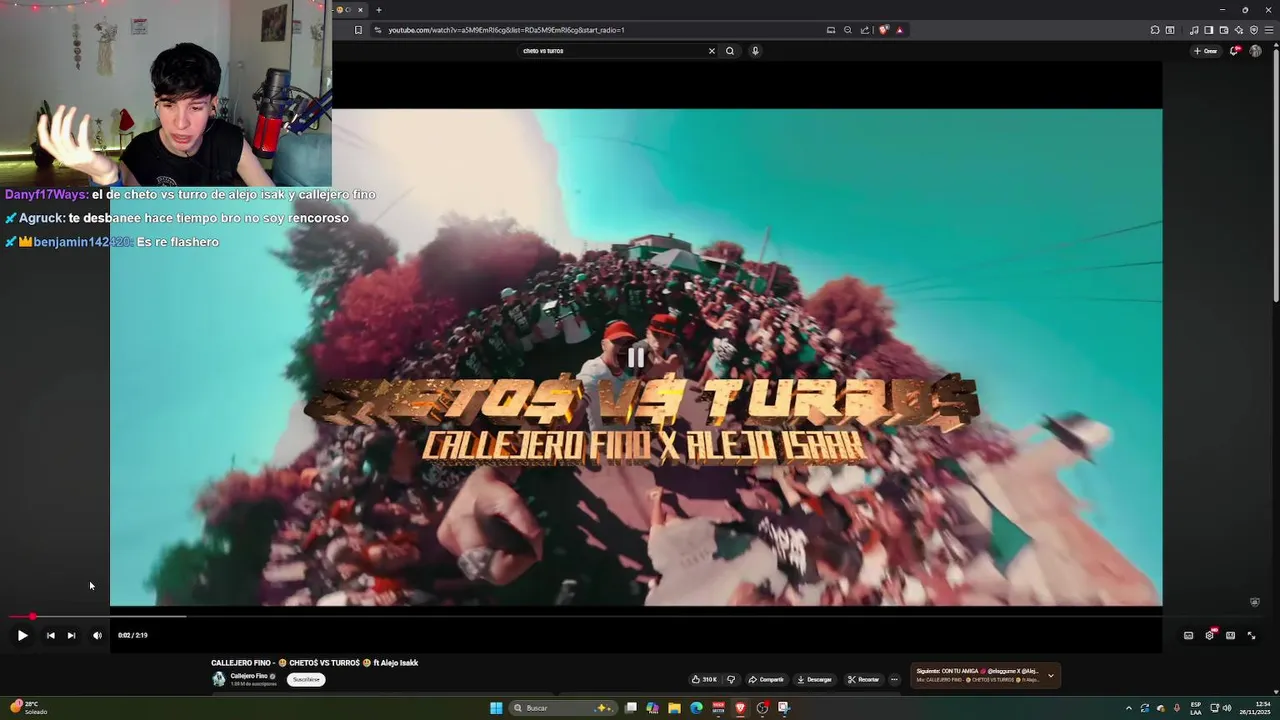Start voice search with the microphone icon
1280x720 pixels.
(755, 51)
